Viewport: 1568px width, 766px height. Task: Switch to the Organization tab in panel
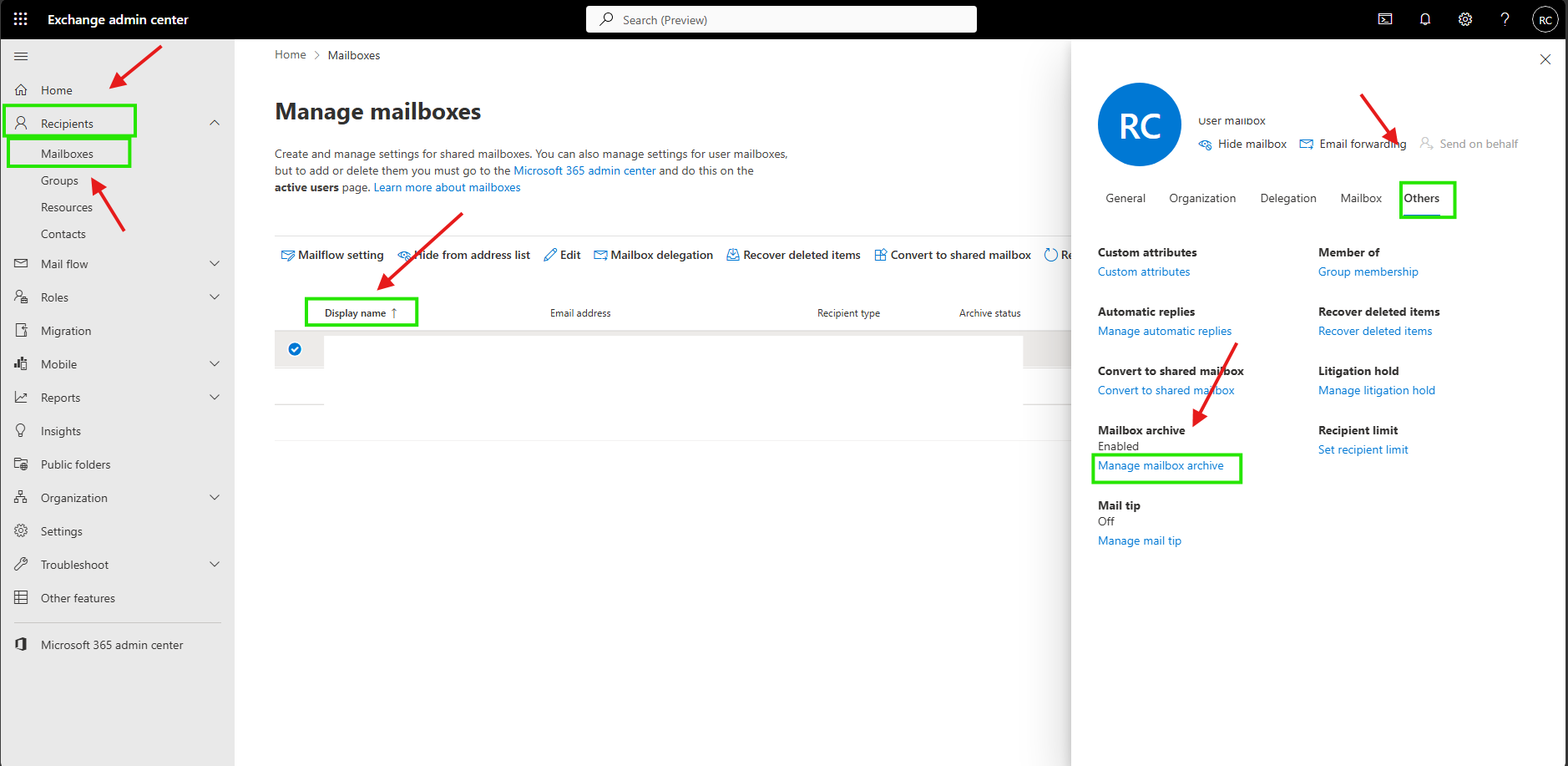(x=1202, y=198)
